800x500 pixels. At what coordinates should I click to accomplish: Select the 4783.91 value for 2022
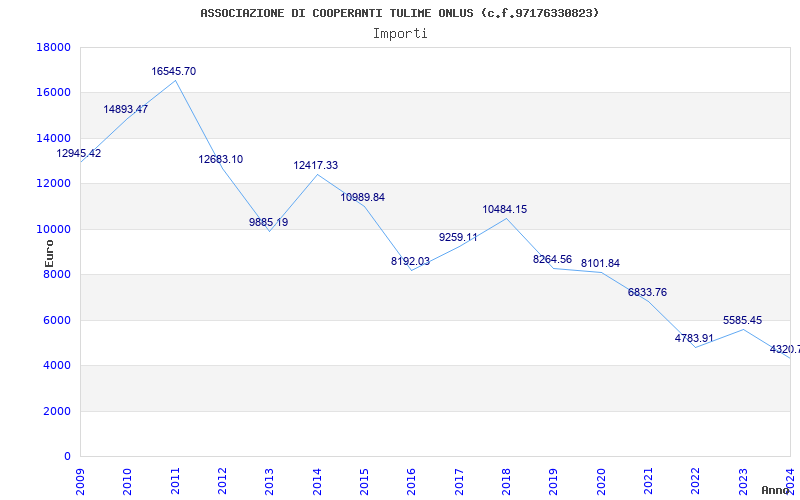point(694,339)
